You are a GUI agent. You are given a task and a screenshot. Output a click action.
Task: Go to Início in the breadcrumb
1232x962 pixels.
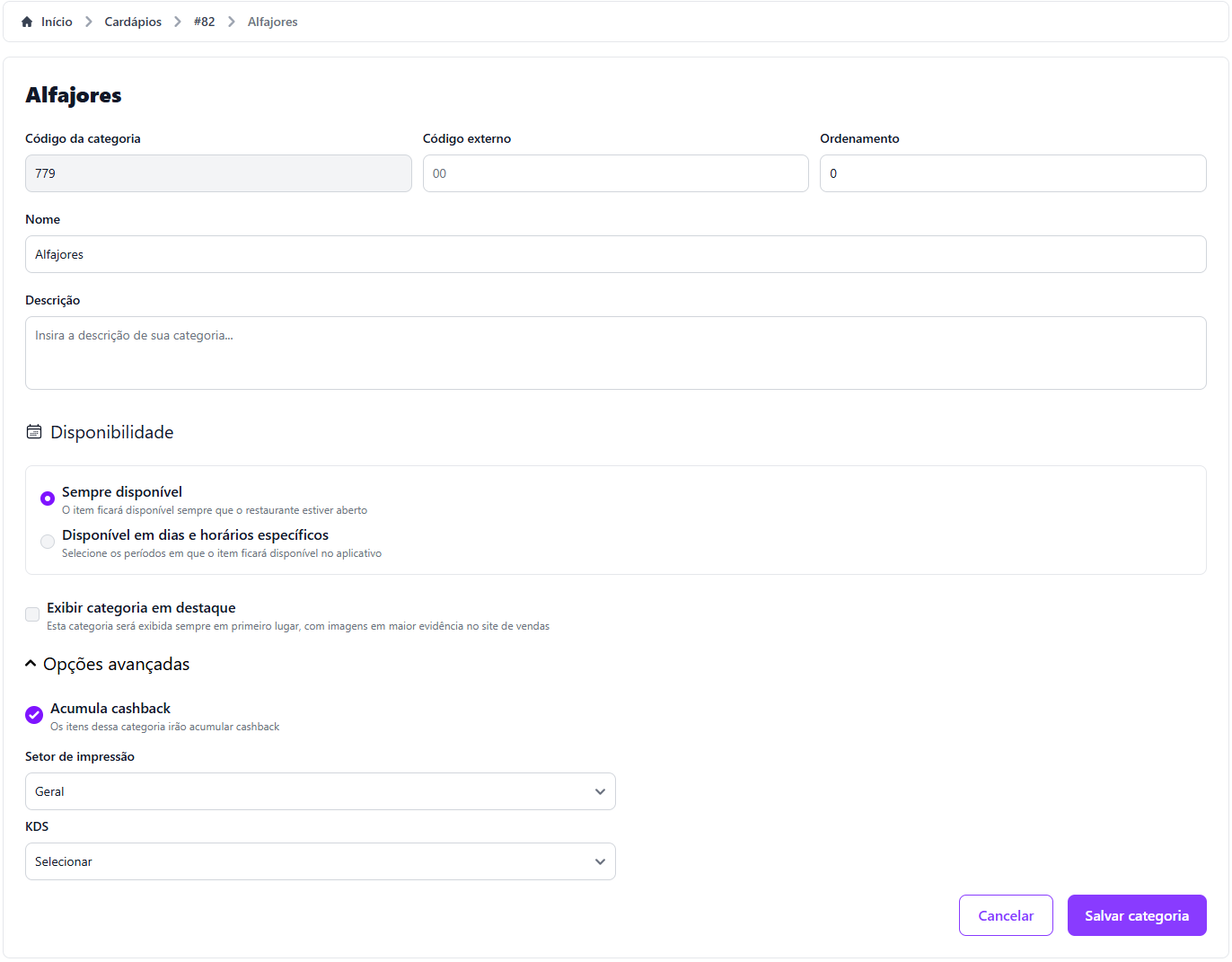(57, 22)
